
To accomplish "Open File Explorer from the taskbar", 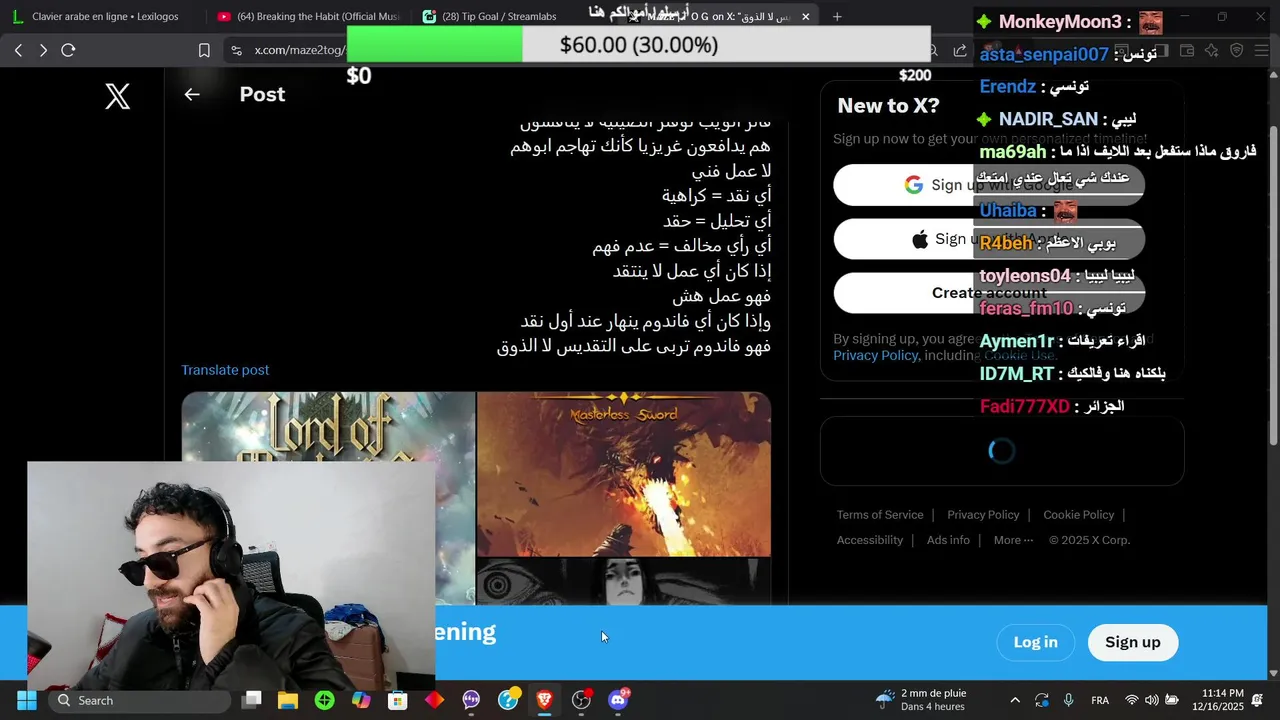I will pos(288,700).
